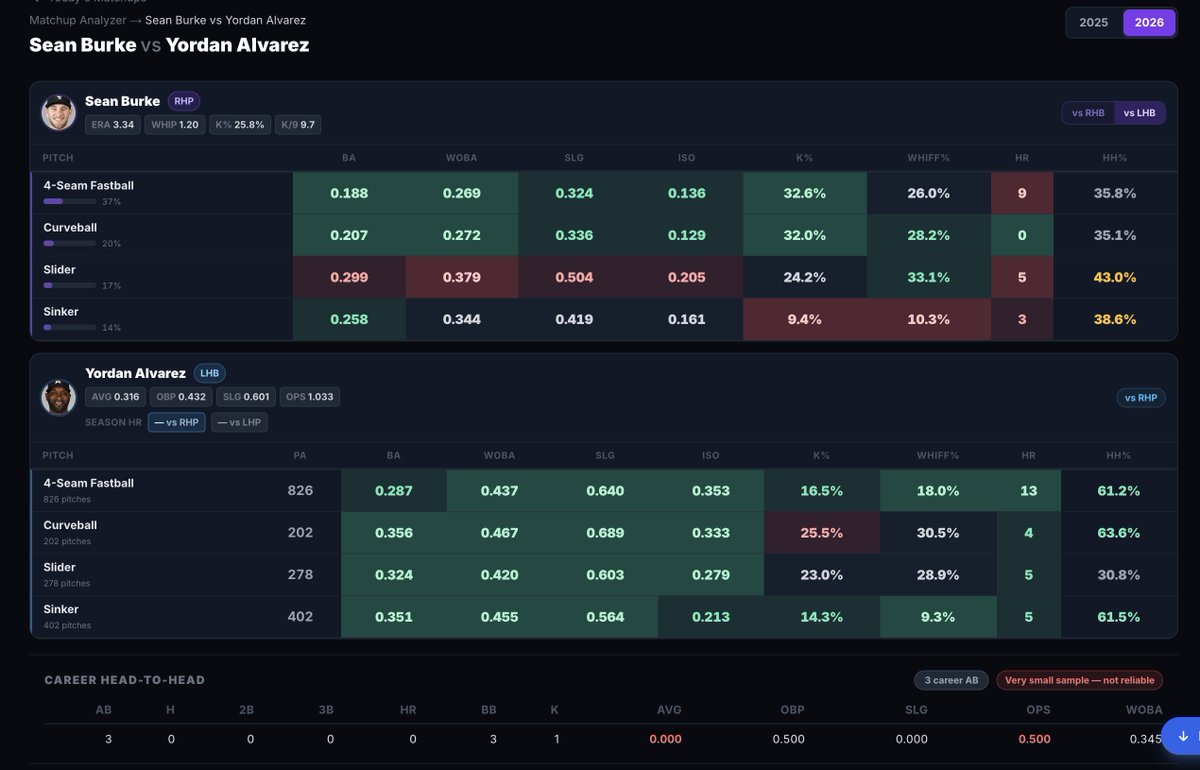The image size is (1200, 770).
Task: Sort pitcher table by WHIFF% header
Action: pos(928,158)
